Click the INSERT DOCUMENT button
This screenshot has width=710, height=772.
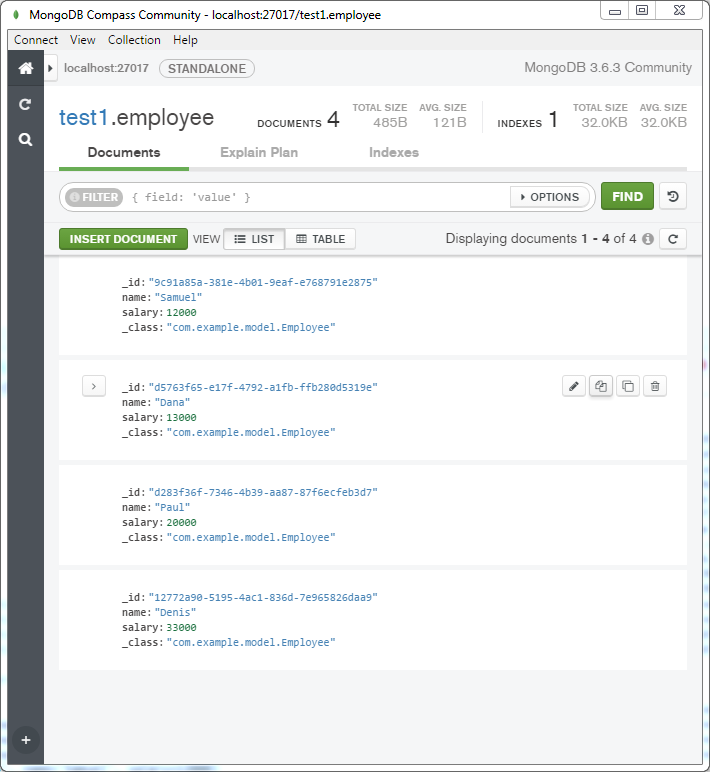pos(123,239)
